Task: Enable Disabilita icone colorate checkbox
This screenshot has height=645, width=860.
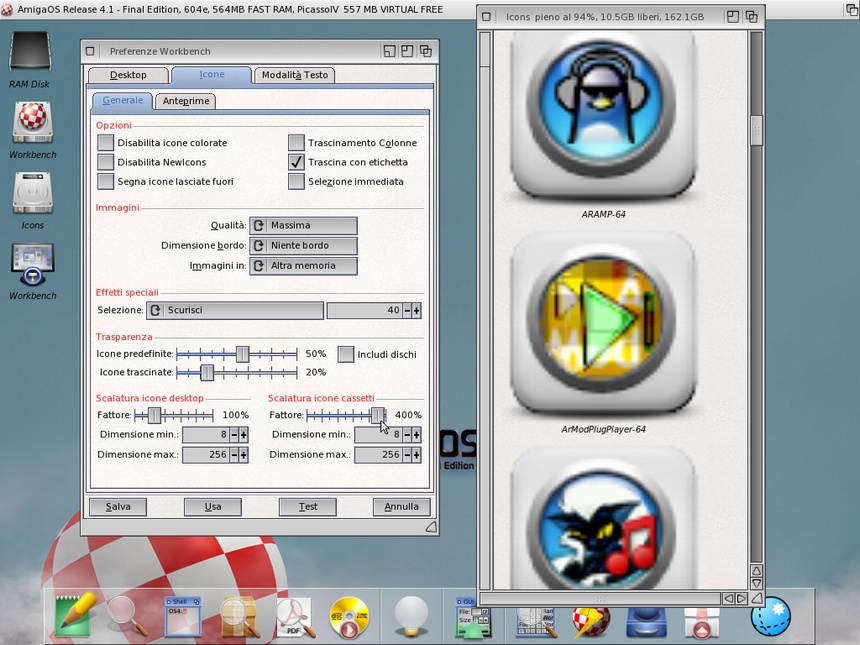Action: point(106,143)
